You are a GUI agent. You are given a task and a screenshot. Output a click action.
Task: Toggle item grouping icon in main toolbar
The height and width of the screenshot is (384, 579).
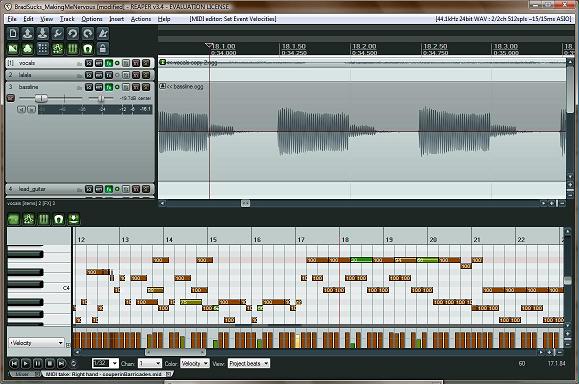[28, 48]
